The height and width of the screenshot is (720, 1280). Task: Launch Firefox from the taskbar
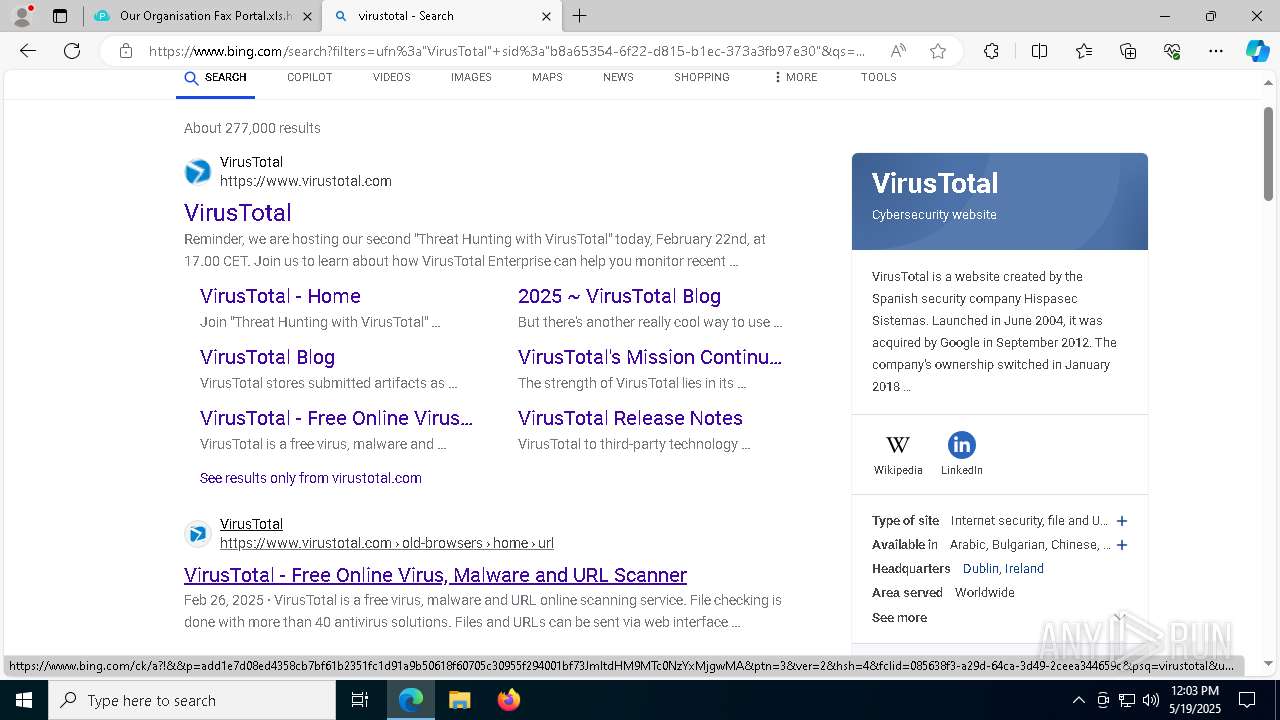pos(509,700)
